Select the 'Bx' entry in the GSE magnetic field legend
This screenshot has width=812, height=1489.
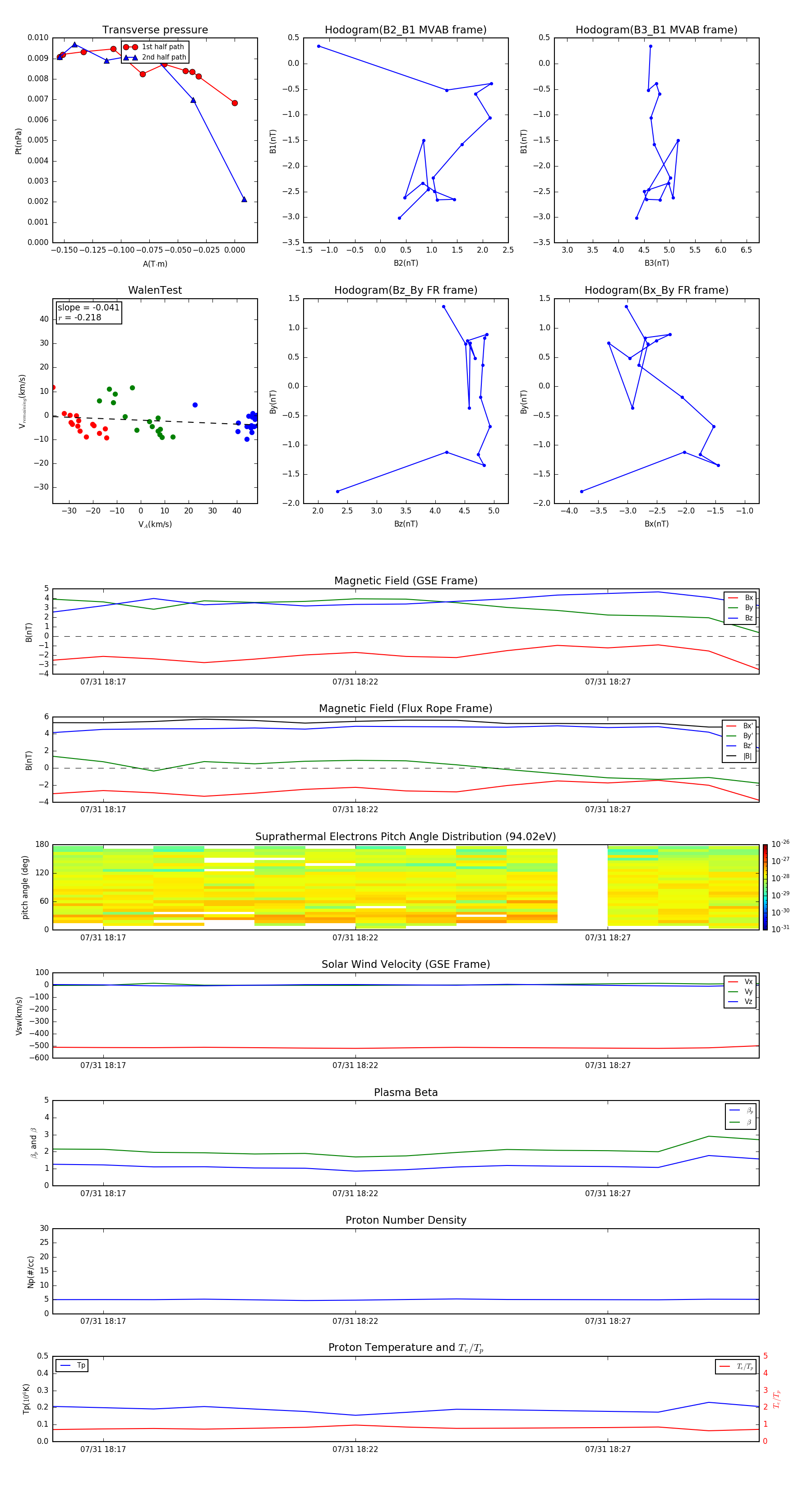[x=740, y=598]
